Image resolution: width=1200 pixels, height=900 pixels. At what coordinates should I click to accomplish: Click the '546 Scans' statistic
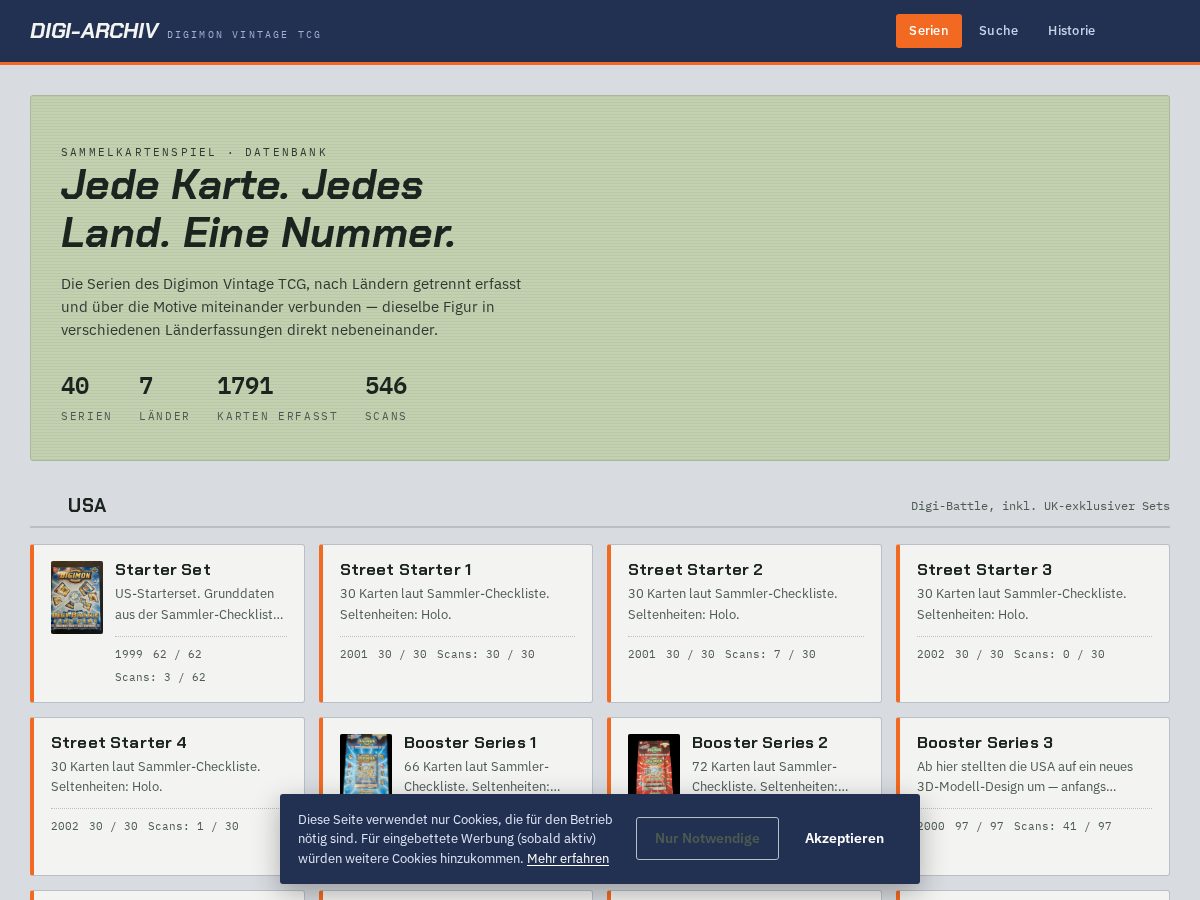(386, 398)
